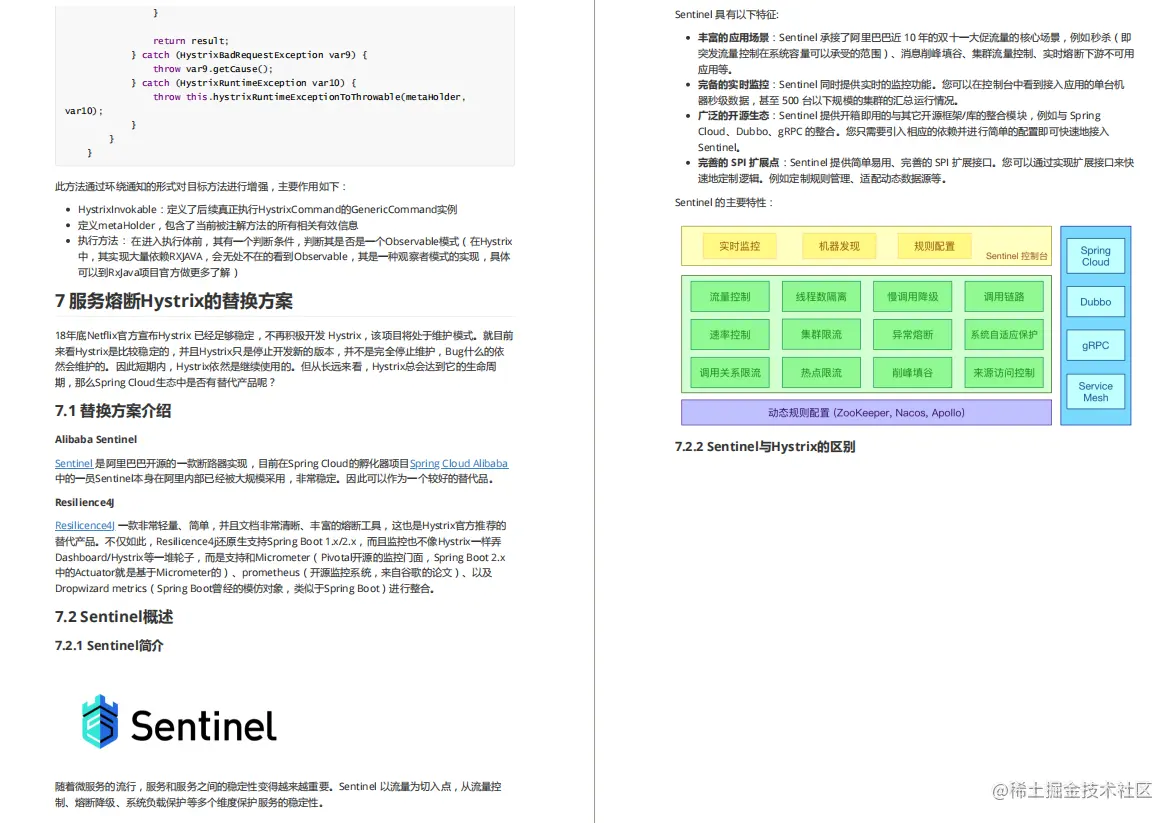Open the Sentinel hyperlink under Alibaba Sentinel
1175x823 pixels.
click(x=73, y=463)
